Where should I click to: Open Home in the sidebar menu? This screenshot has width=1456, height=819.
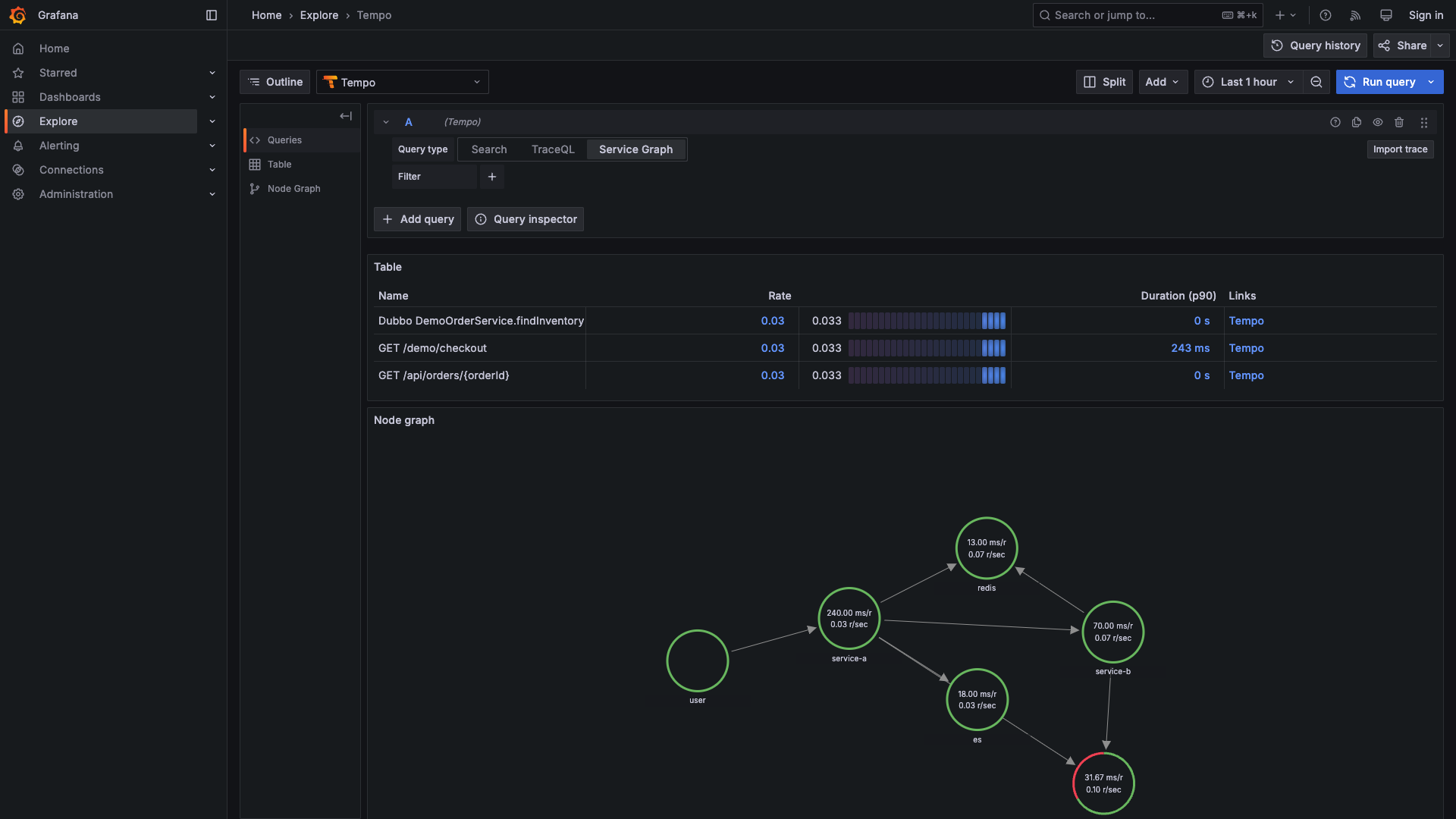[54, 49]
